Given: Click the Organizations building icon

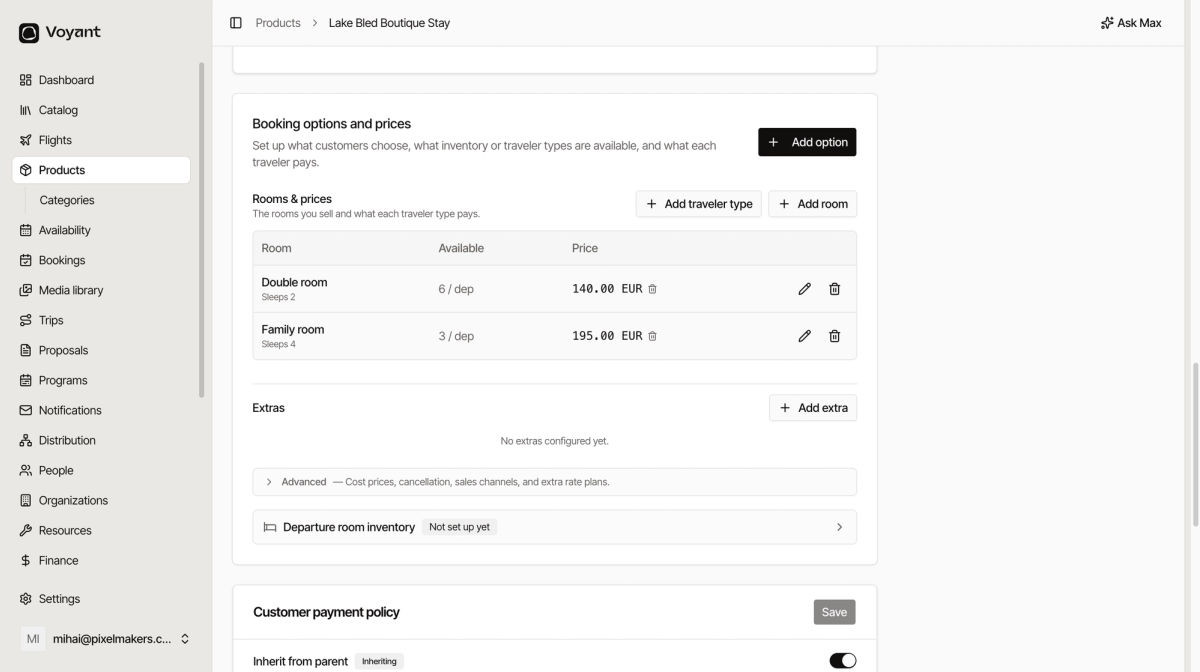Looking at the screenshot, I should [26, 500].
